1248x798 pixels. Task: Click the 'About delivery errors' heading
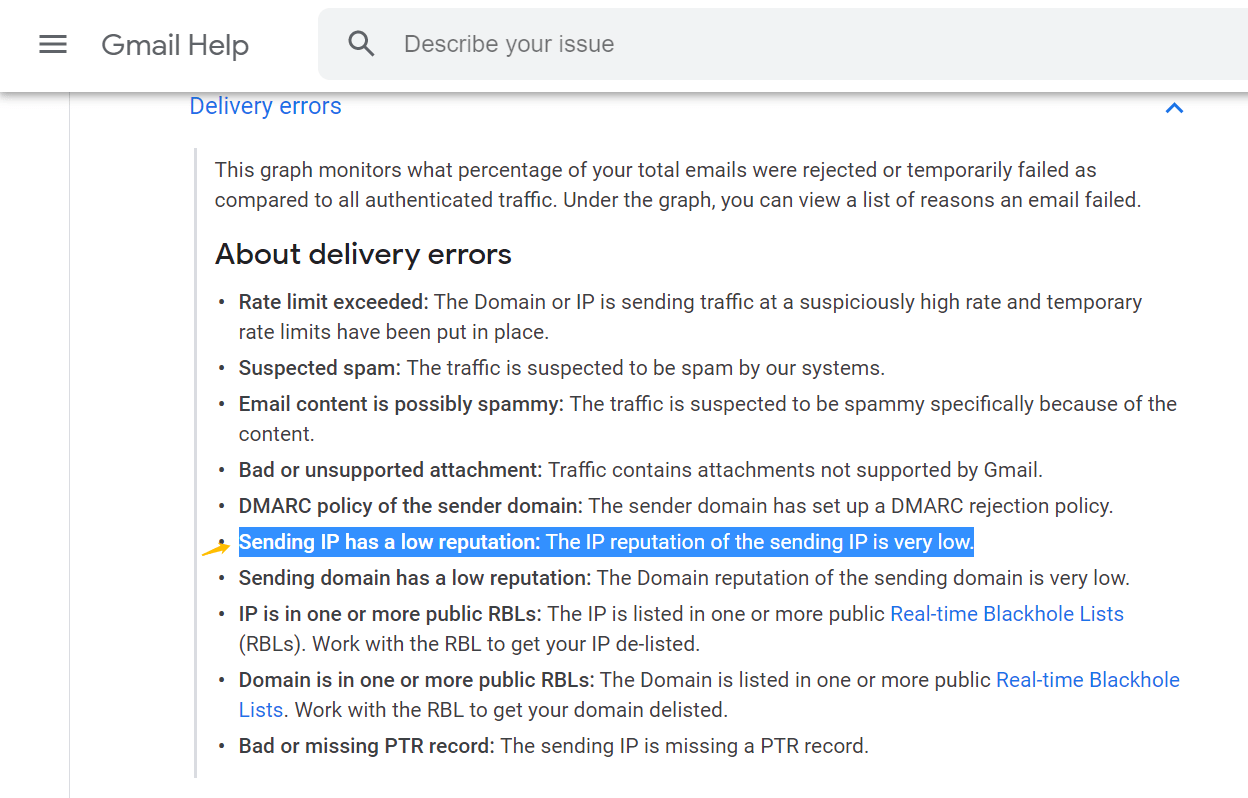point(362,254)
